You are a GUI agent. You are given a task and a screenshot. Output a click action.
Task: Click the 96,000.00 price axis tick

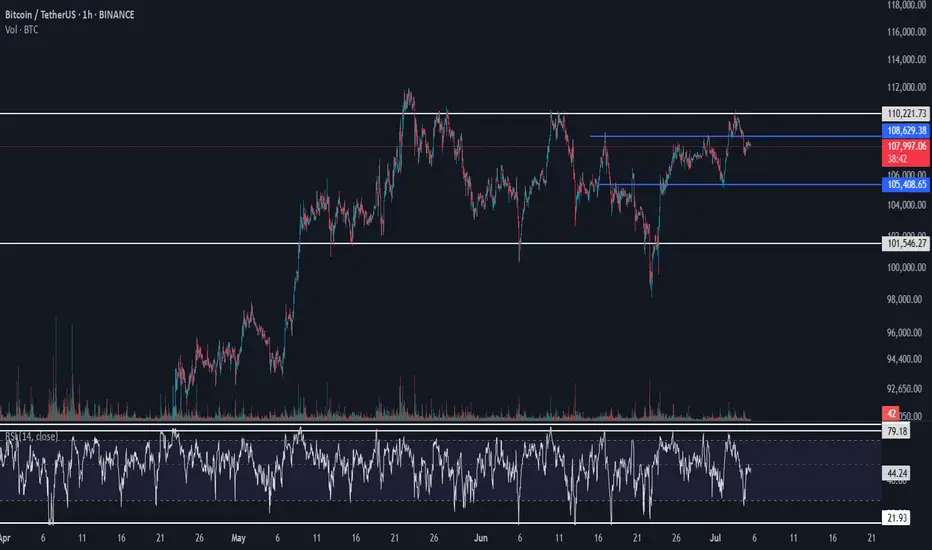(904, 333)
